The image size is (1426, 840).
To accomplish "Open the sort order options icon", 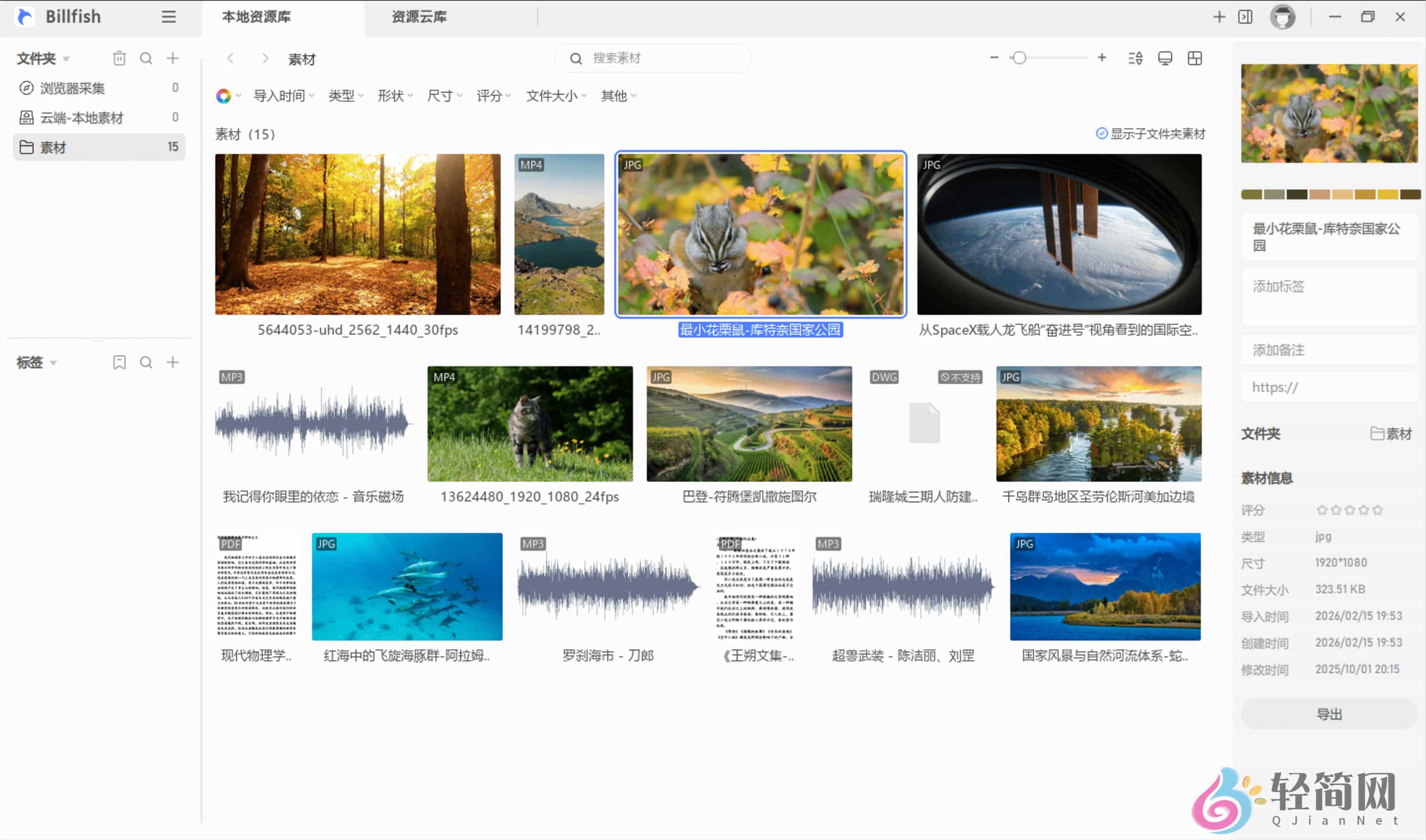I will 1134,58.
